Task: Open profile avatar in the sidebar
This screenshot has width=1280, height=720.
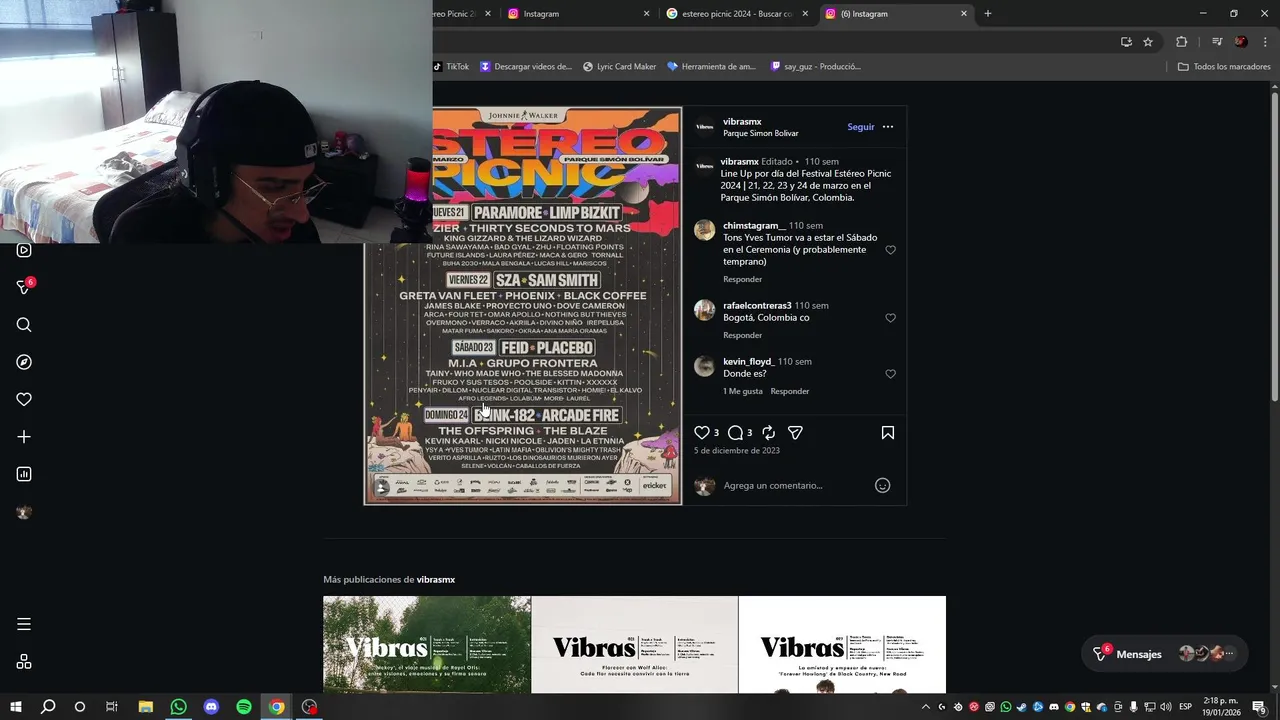Action: pyautogui.click(x=24, y=512)
